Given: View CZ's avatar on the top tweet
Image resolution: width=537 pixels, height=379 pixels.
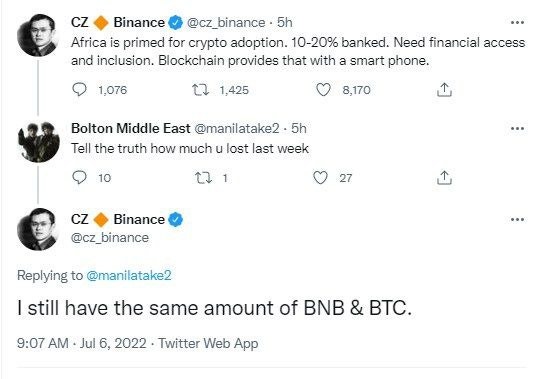Looking at the screenshot, I should tap(38, 35).
